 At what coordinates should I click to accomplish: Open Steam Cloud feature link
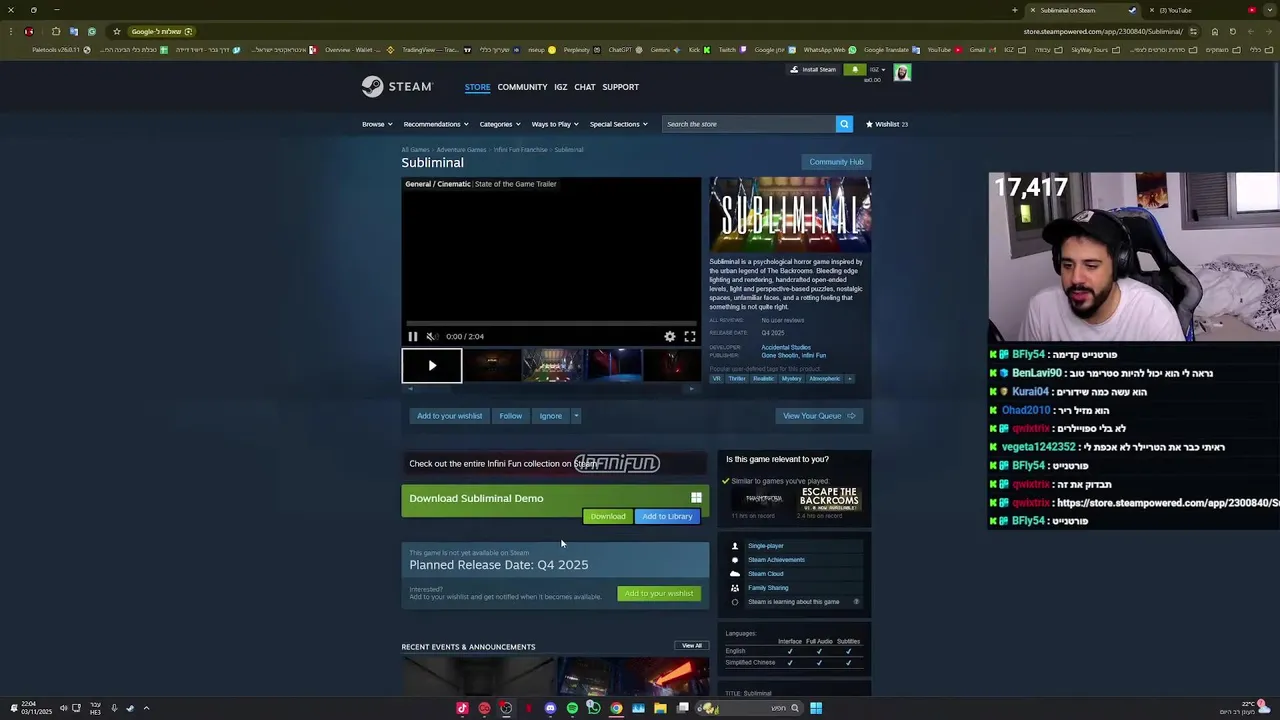(x=766, y=574)
